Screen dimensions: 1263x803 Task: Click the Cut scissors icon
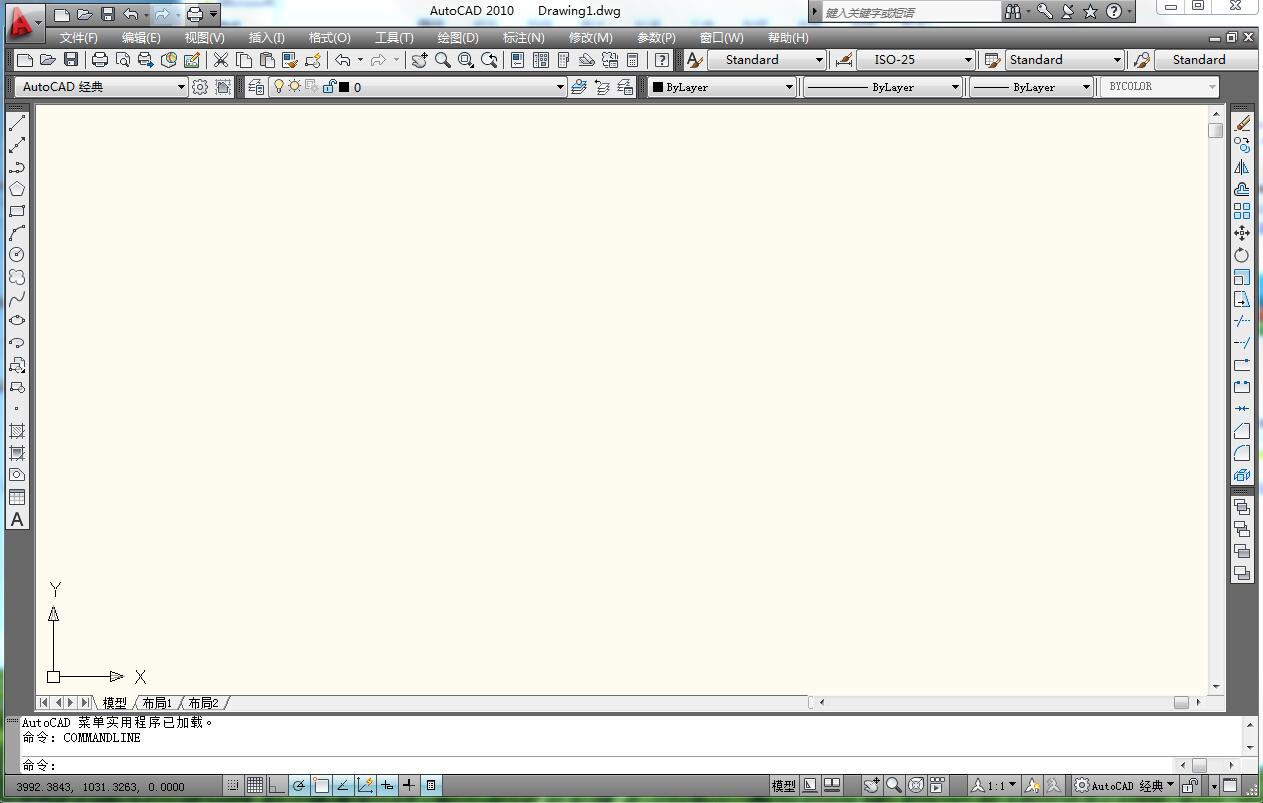221,60
